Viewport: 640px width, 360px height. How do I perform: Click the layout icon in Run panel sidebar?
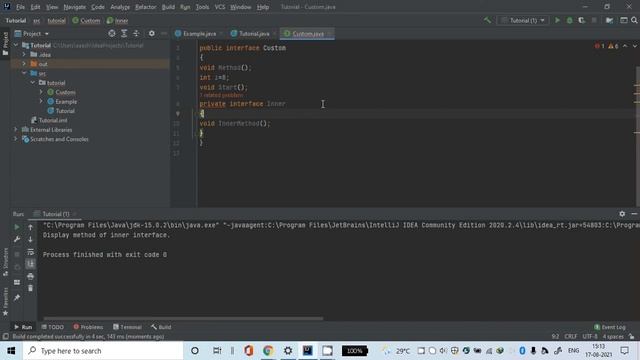[x=17, y=282]
